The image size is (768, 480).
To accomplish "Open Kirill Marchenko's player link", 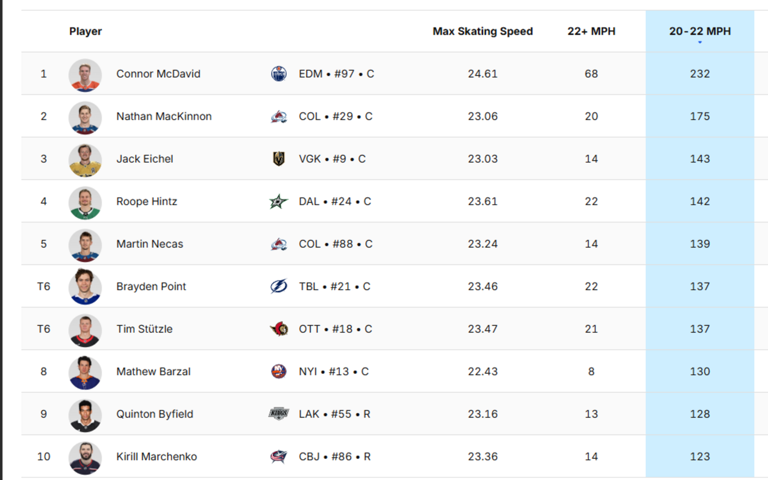I will [x=156, y=457].
